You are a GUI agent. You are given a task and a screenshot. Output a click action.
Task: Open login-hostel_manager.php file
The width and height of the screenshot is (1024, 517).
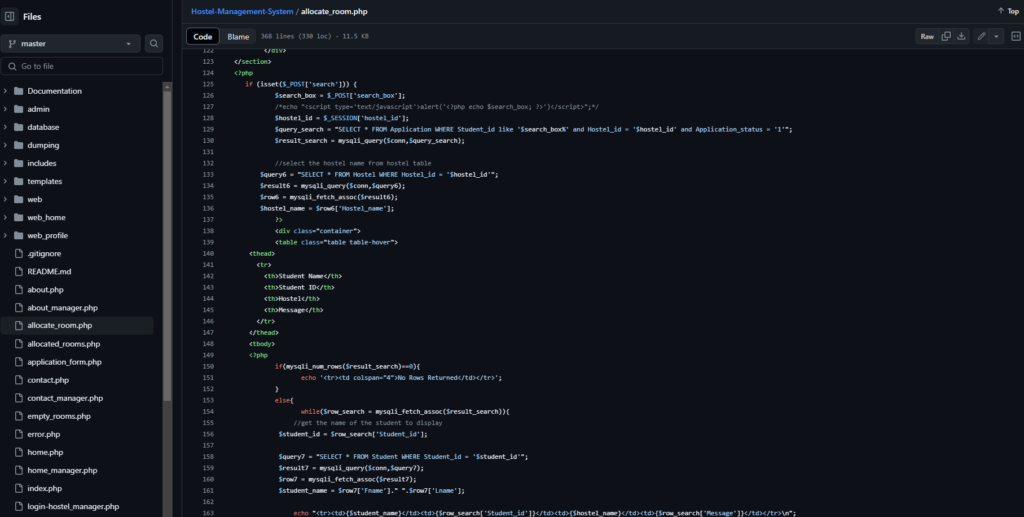[x=73, y=507]
